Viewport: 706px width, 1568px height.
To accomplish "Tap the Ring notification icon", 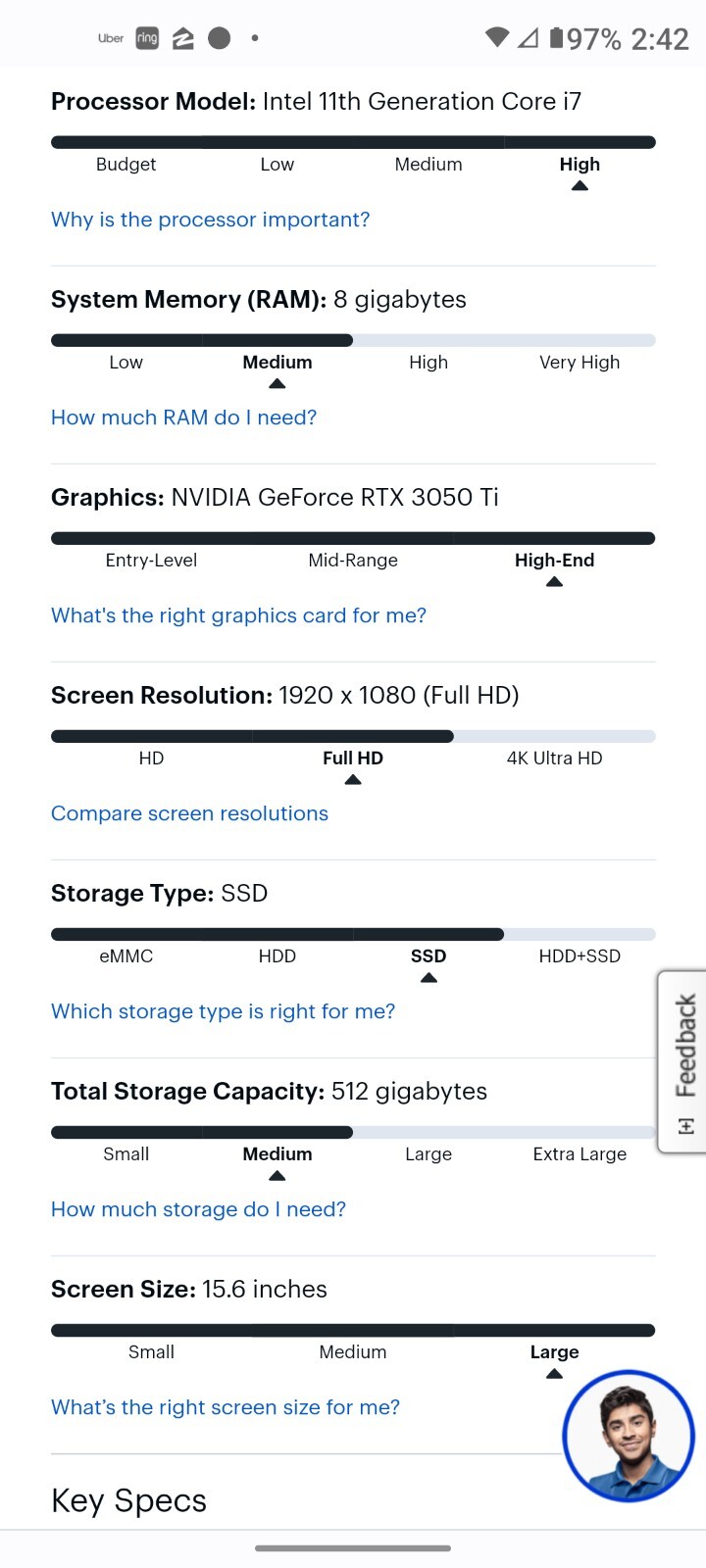I will coord(147,38).
